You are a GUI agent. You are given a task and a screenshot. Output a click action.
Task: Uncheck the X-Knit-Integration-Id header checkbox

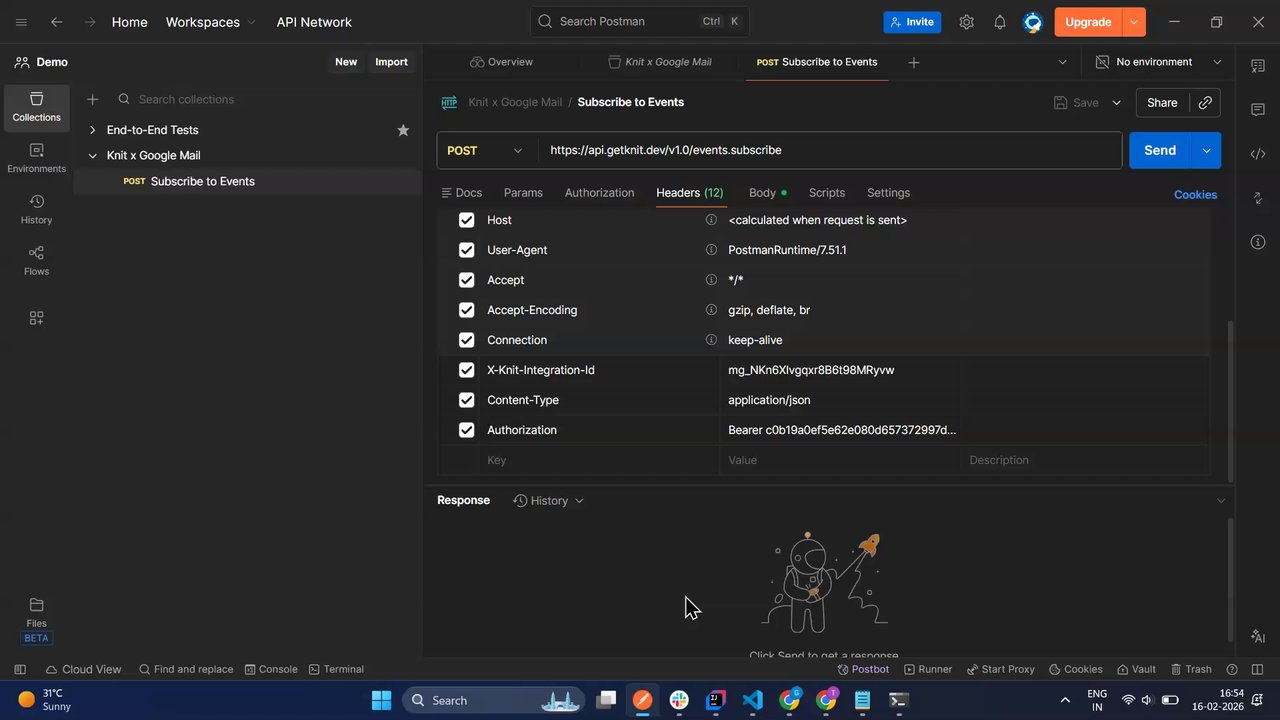point(466,370)
